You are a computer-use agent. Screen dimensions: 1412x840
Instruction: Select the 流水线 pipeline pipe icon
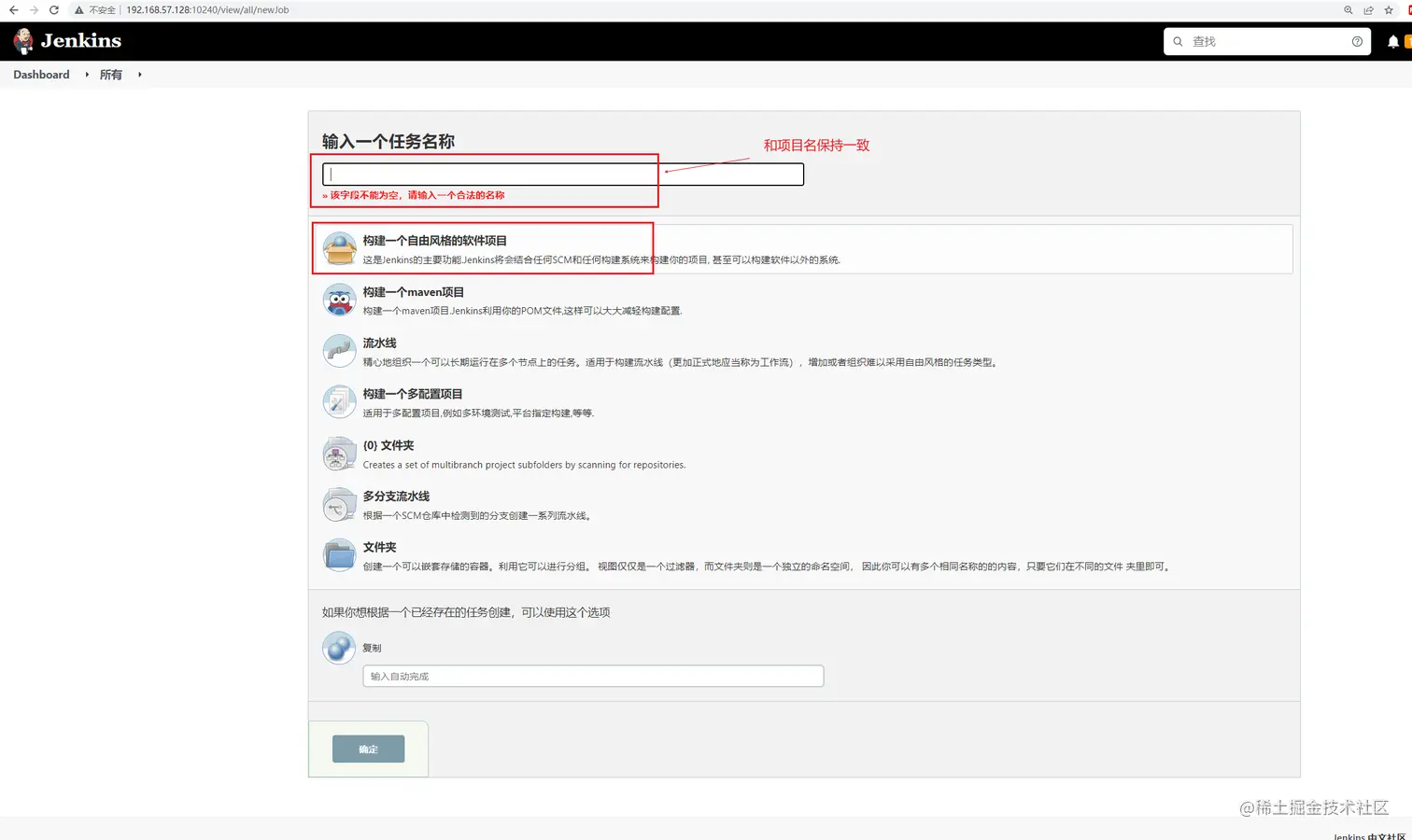click(x=339, y=351)
